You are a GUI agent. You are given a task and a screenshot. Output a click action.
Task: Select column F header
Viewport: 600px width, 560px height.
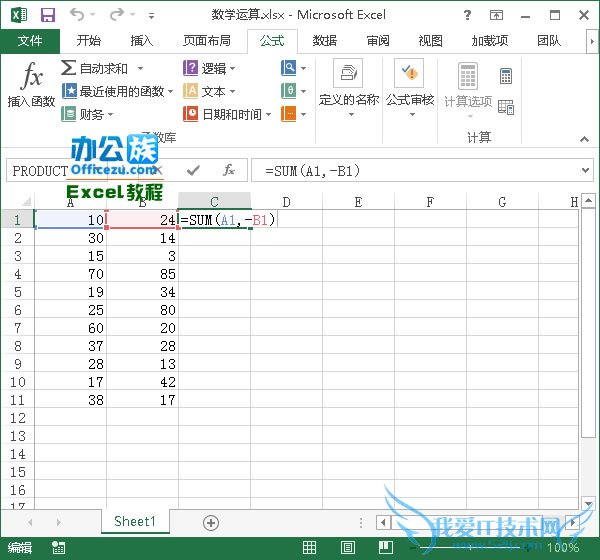[x=430, y=202]
